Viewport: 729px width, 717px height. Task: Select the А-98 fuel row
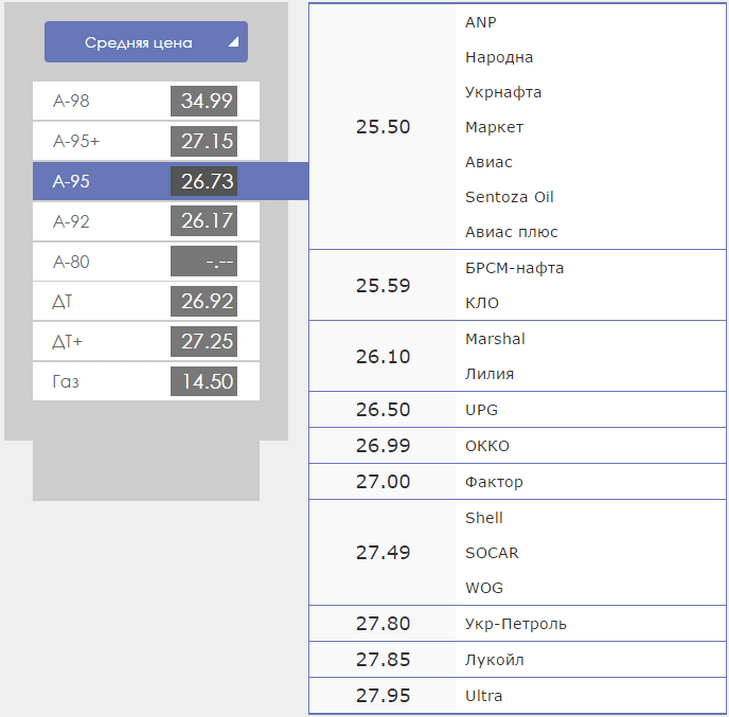(146, 101)
